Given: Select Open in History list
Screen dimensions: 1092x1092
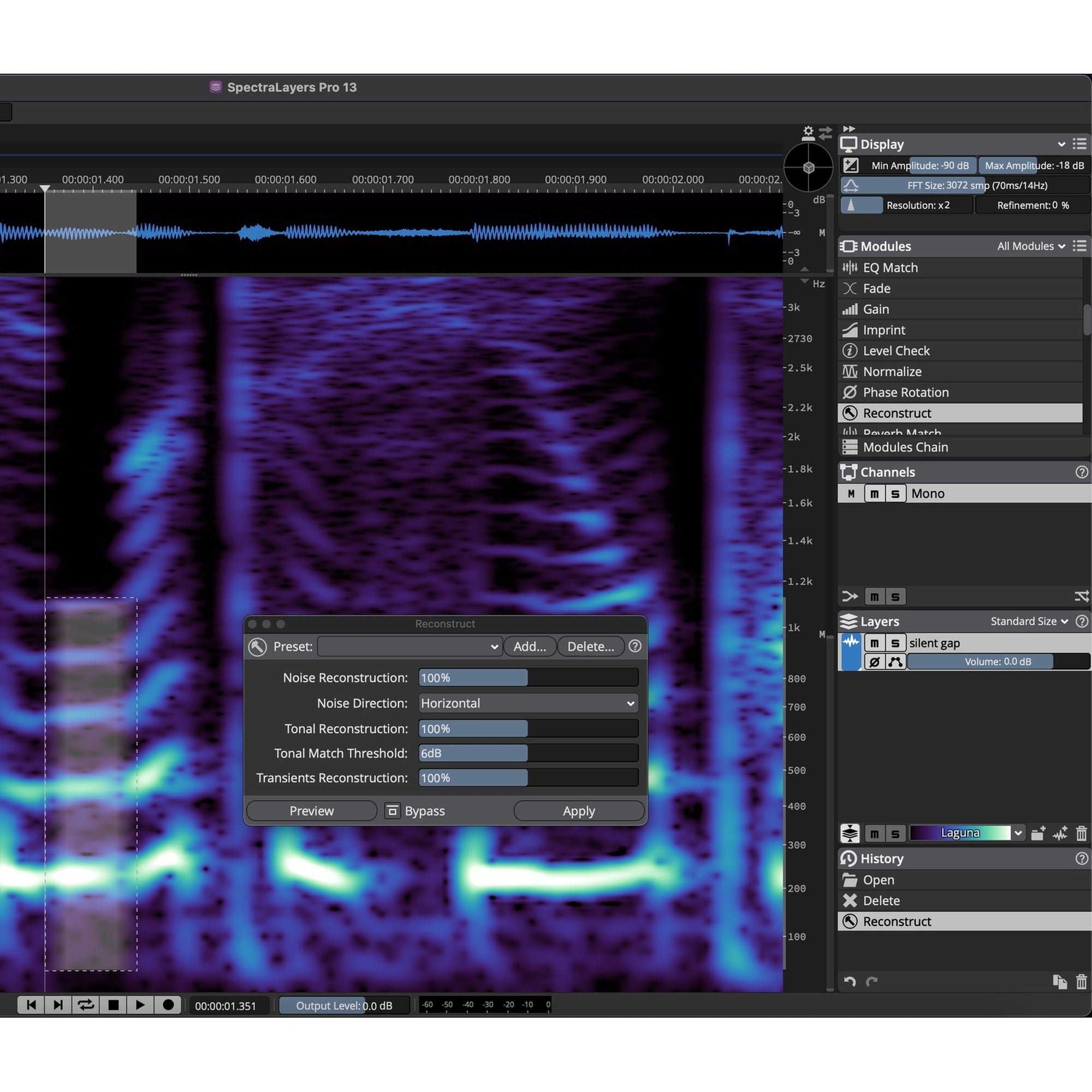Looking at the screenshot, I should click(x=964, y=880).
